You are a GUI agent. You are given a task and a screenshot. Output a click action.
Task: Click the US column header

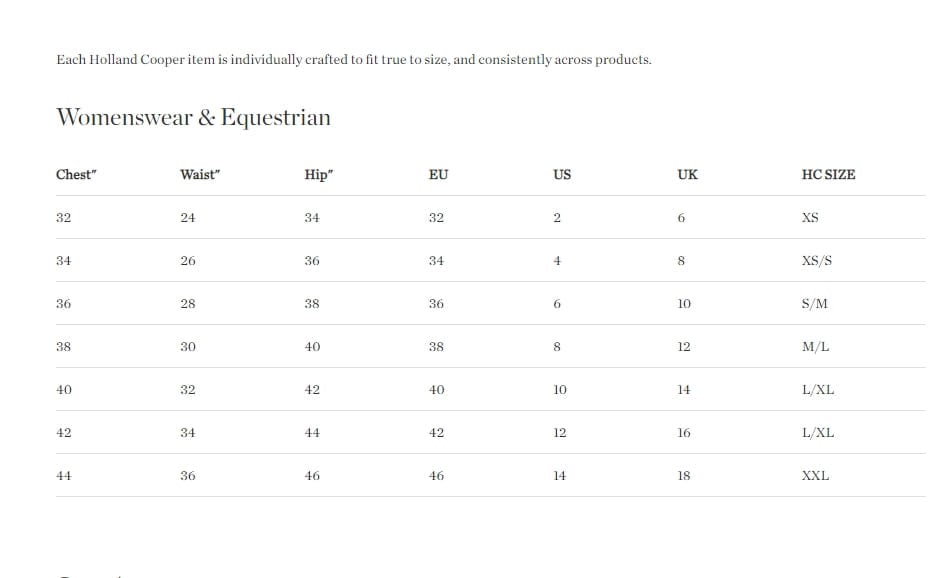click(x=562, y=175)
